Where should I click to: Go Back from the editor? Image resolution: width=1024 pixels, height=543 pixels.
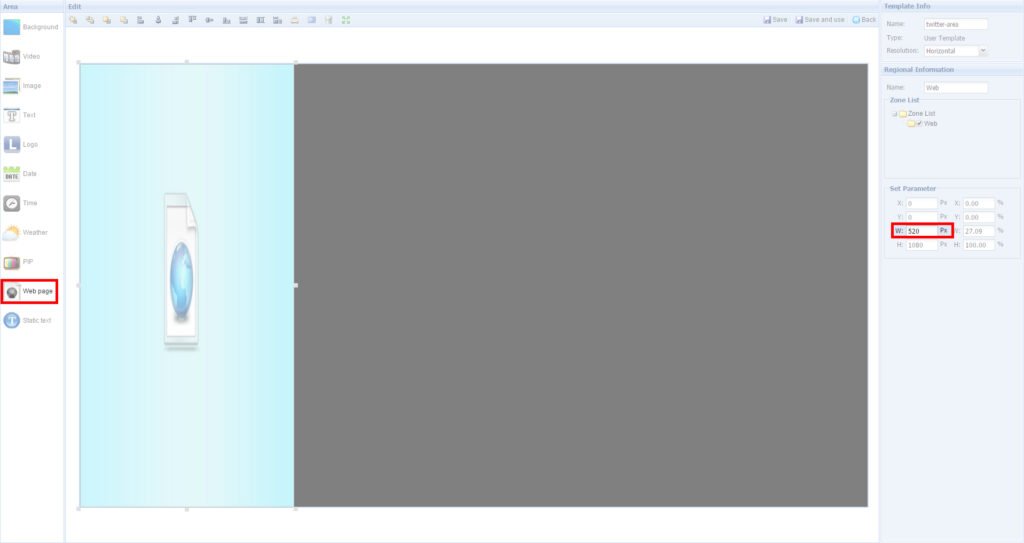(x=863, y=19)
